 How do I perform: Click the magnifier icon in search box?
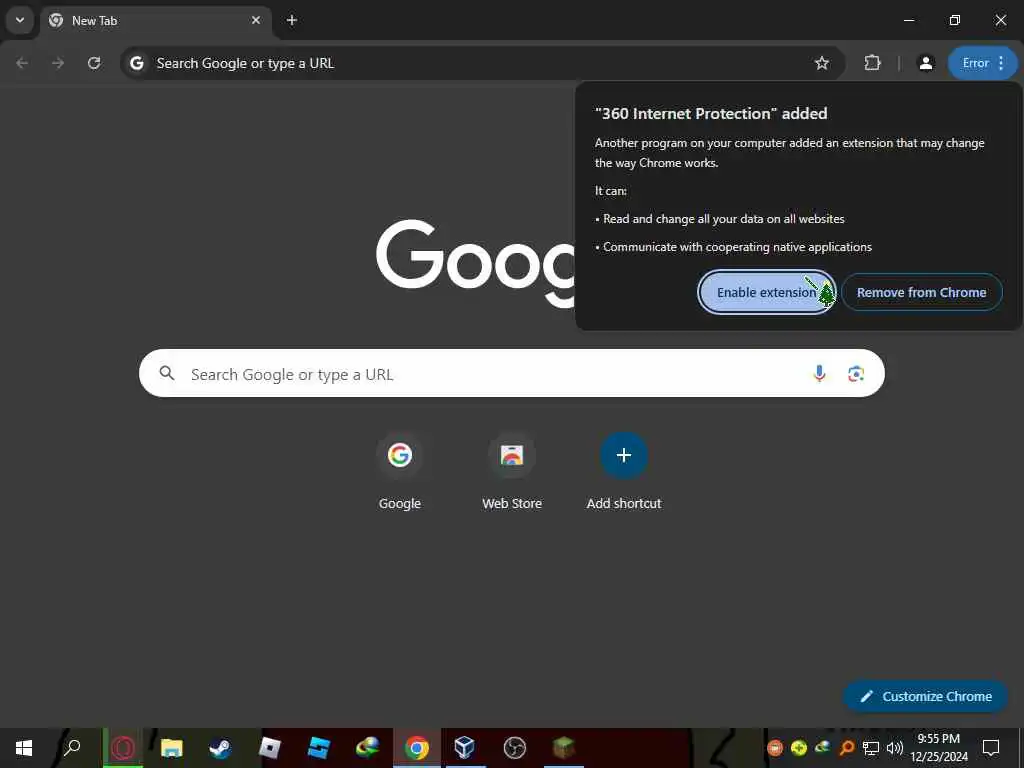click(x=167, y=373)
